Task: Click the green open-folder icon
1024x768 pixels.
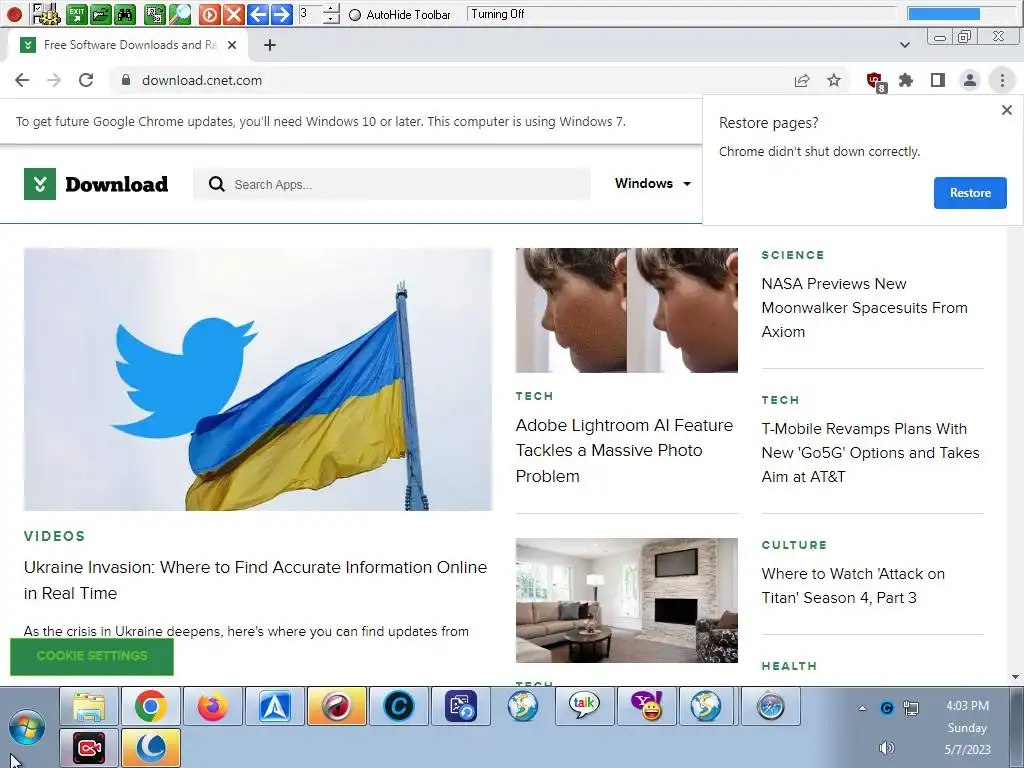Action: [x=101, y=14]
